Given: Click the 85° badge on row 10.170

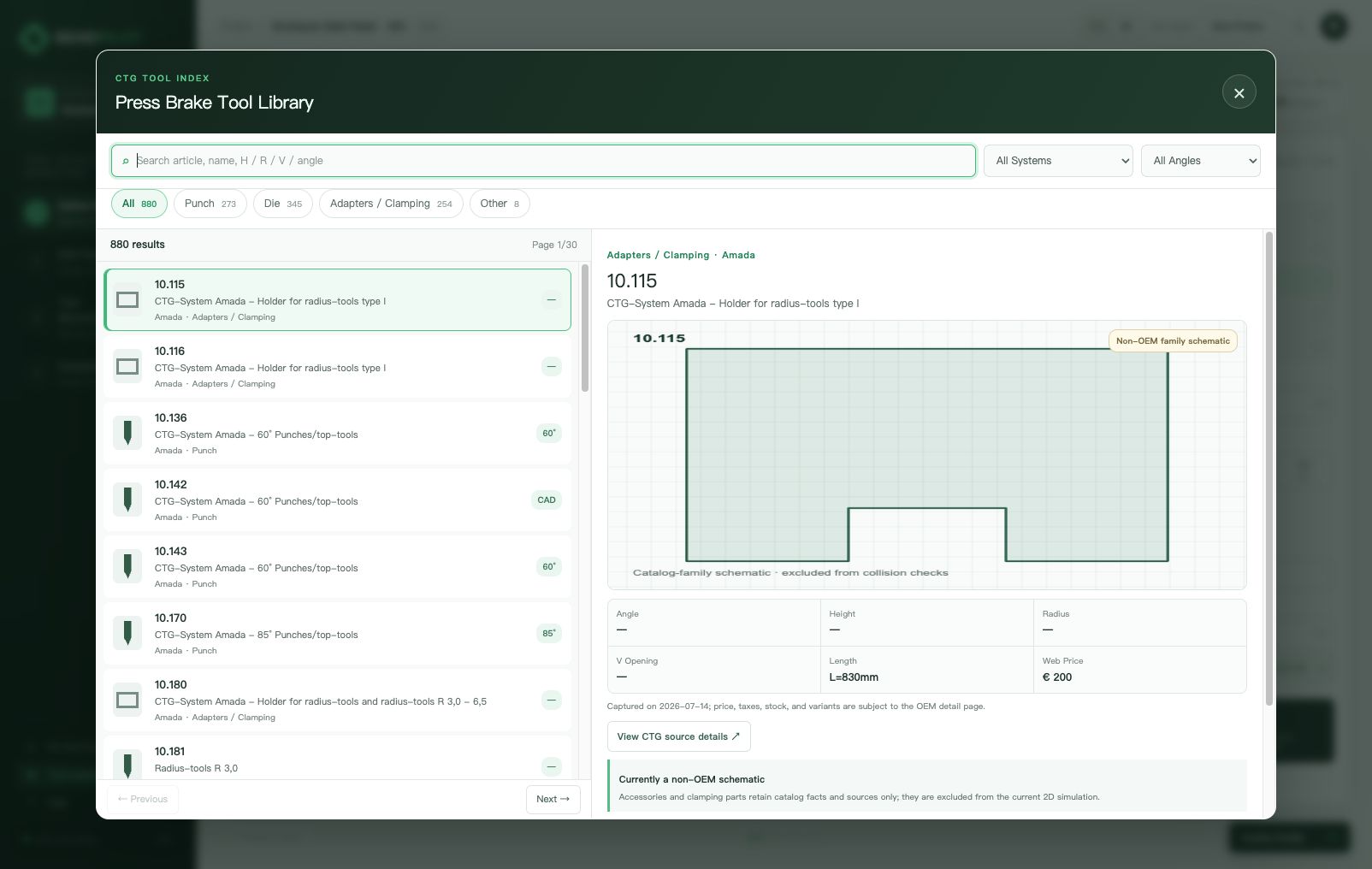Looking at the screenshot, I should click(549, 634).
